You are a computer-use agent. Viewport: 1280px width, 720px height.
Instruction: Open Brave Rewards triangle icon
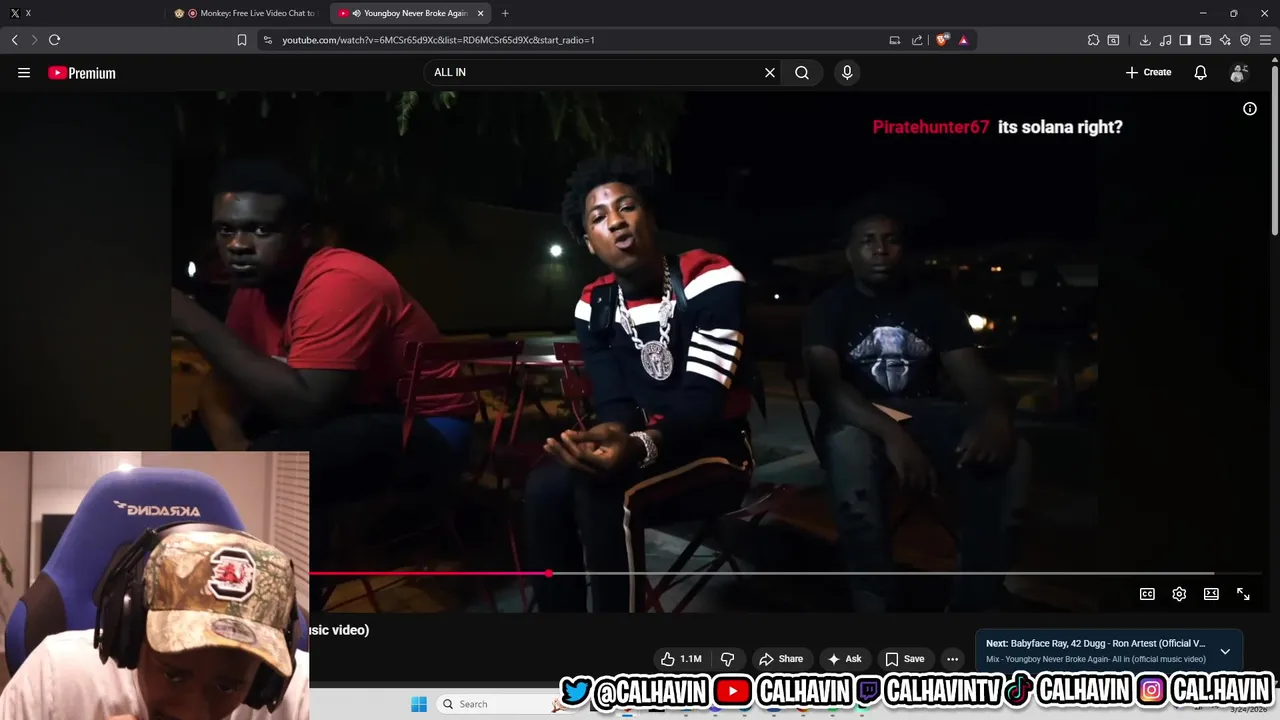963,40
